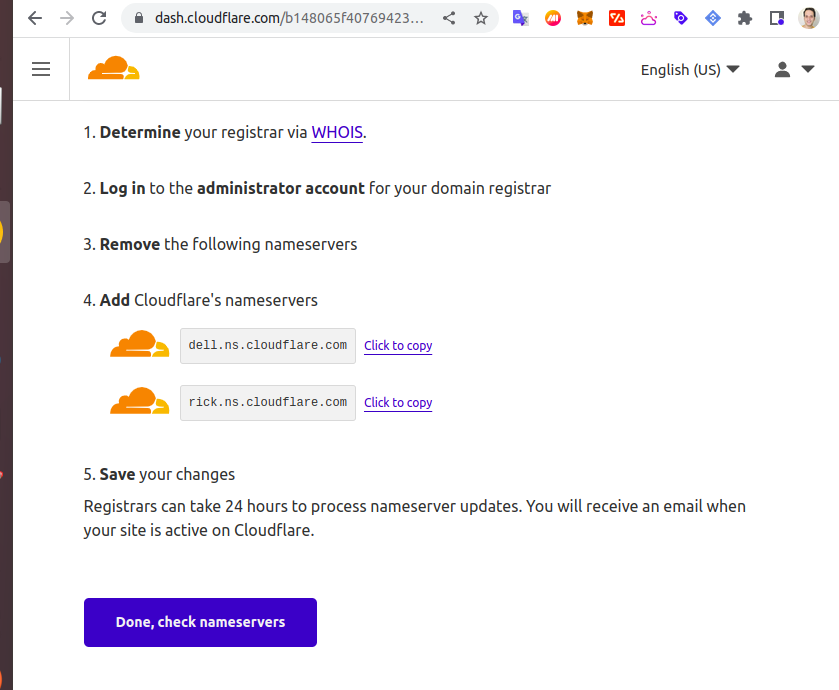This screenshot has width=839, height=690.
Task: Bookmark this page with the star
Action: pos(480,18)
